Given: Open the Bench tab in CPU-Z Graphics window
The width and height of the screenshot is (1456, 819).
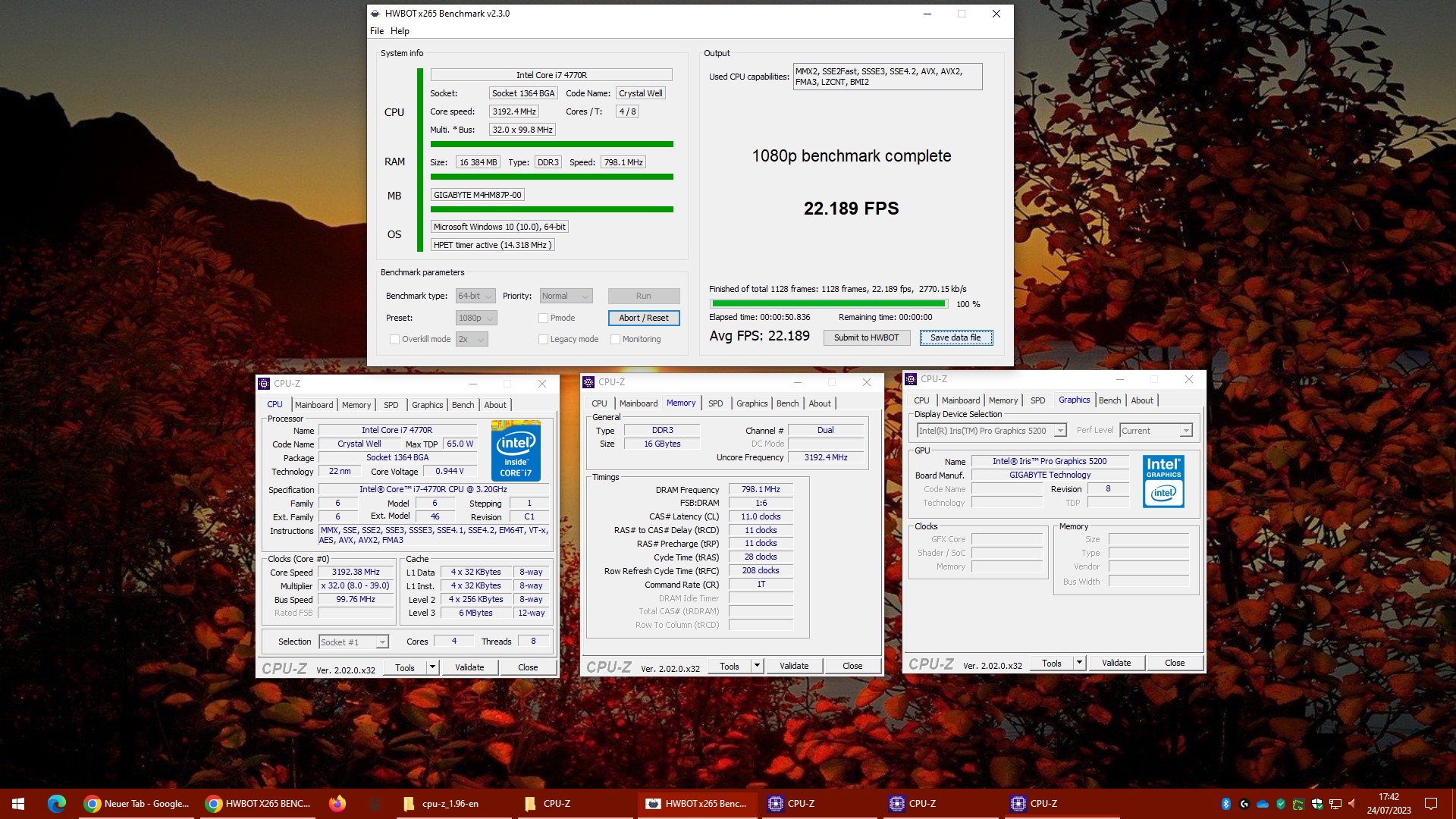Looking at the screenshot, I should [x=1109, y=400].
